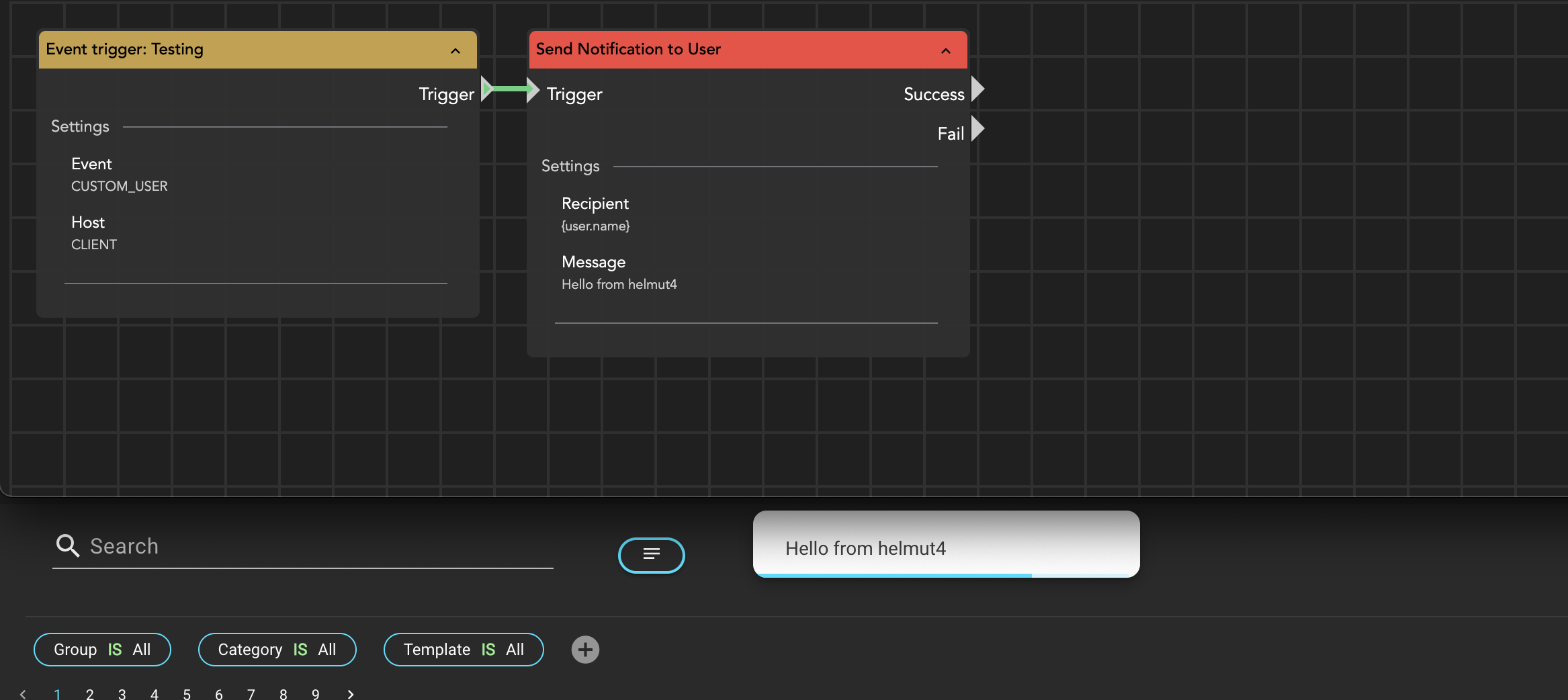This screenshot has height=700, width=1568.
Task: Click the Success output connector arrow
Action: 978,89
